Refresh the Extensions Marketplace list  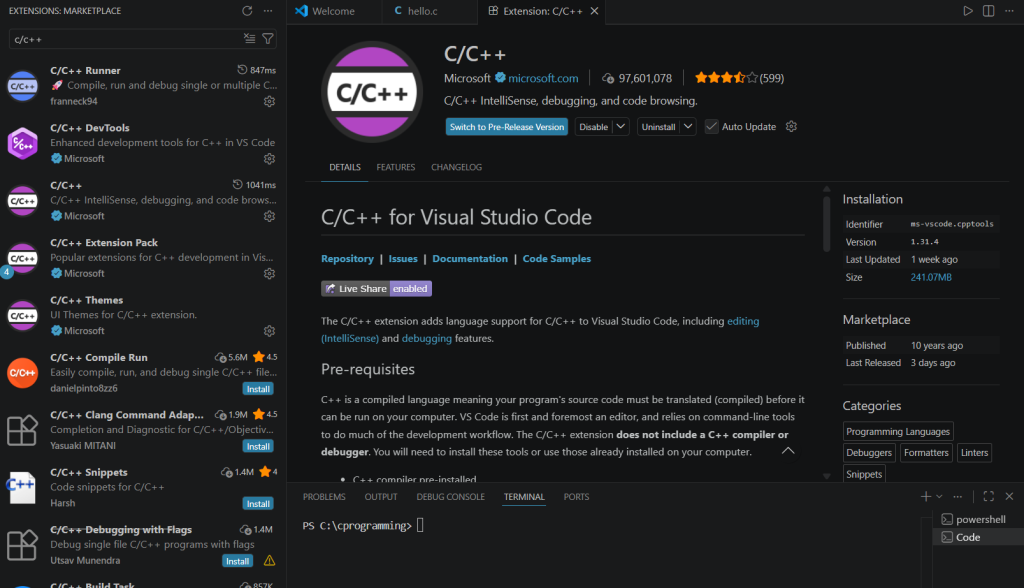[x=247, y=11]
